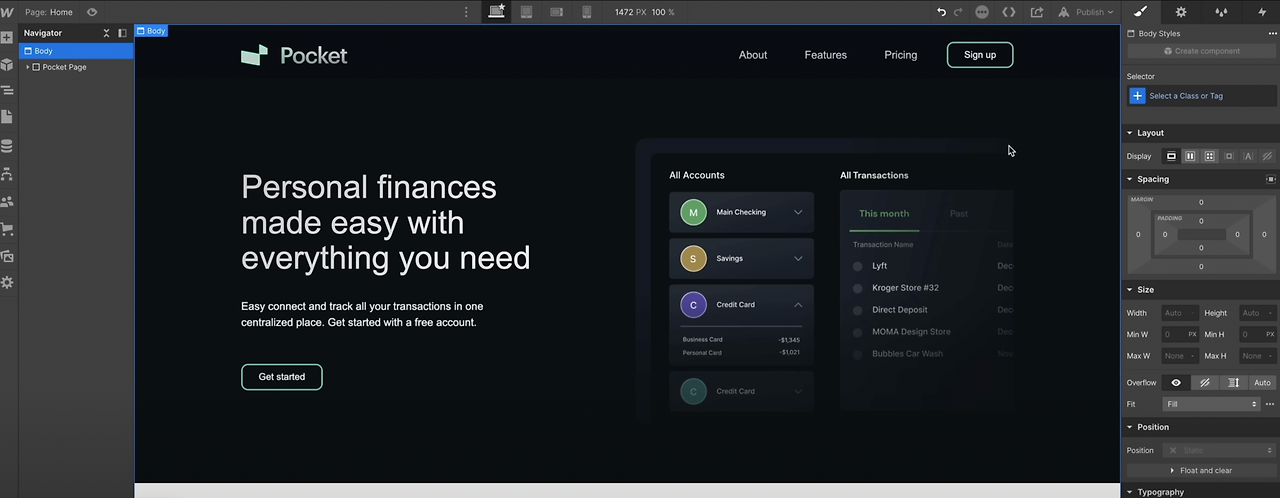
Task: Set overflow to Auto
Action: coord(1262,383)
